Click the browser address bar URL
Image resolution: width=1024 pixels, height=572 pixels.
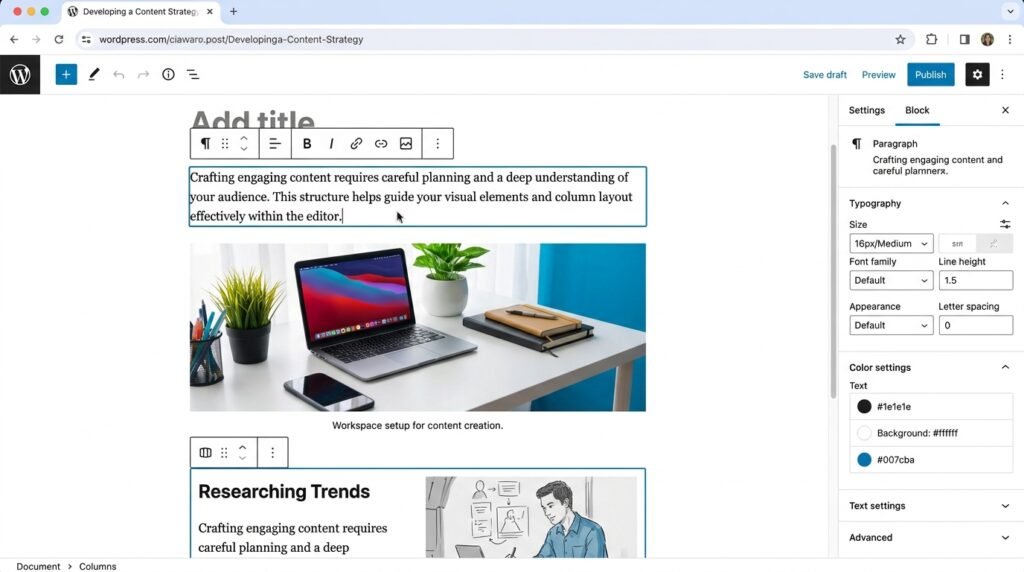coord(231,39)
